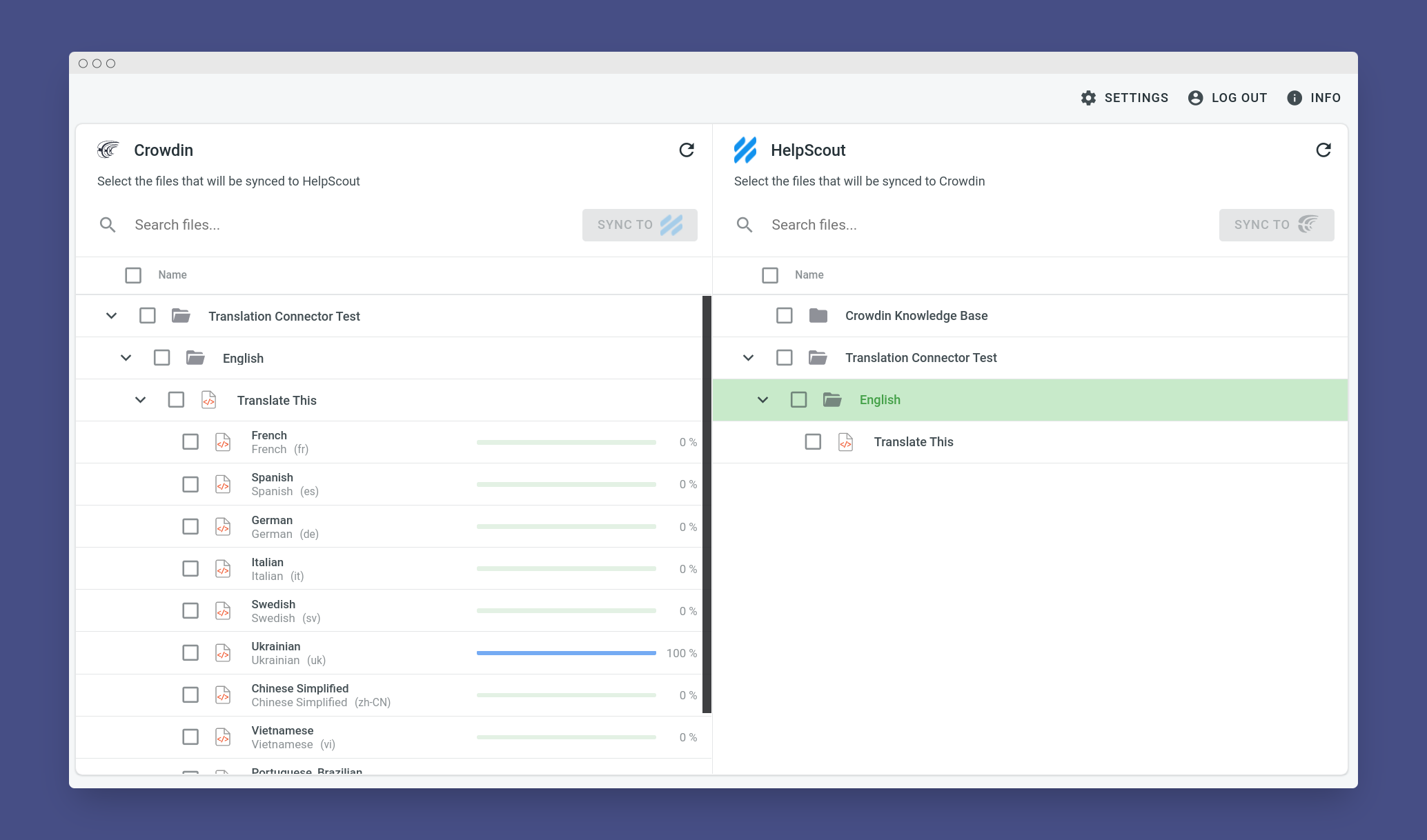
Task: Click Crowdin Translation Connector Test folder icon
Action: pos(181,316)
